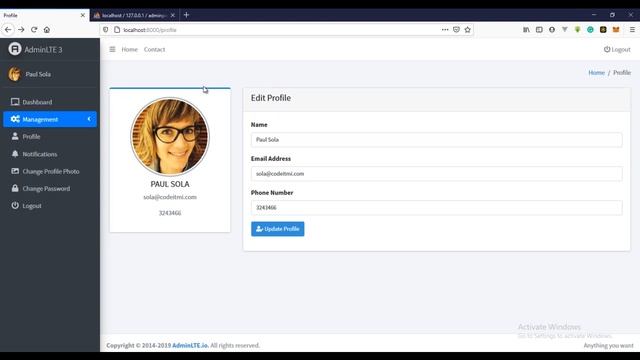Image resolution: width=640 pixels, height=360 pixels.
Task: Click the power icon beside sidebar Logout
Action: [x=15, y=205]
